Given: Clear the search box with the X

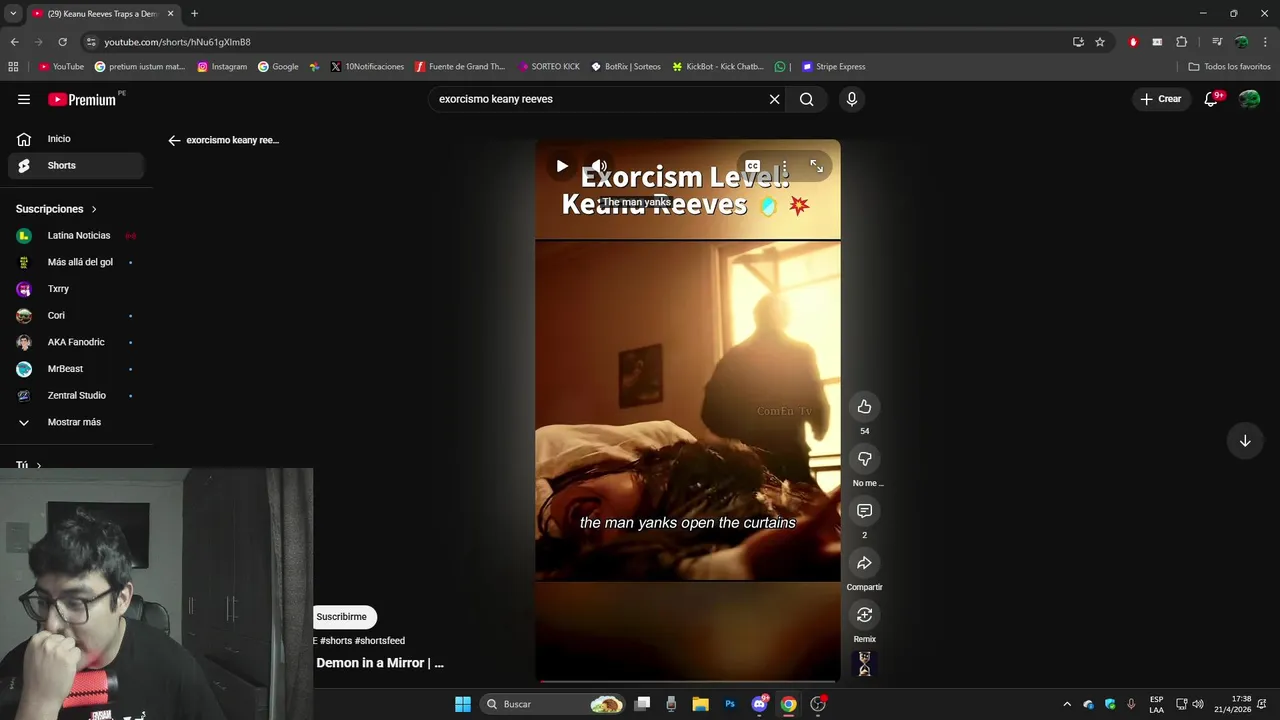Looking at the screenshot, I should (x=774, y=99).
